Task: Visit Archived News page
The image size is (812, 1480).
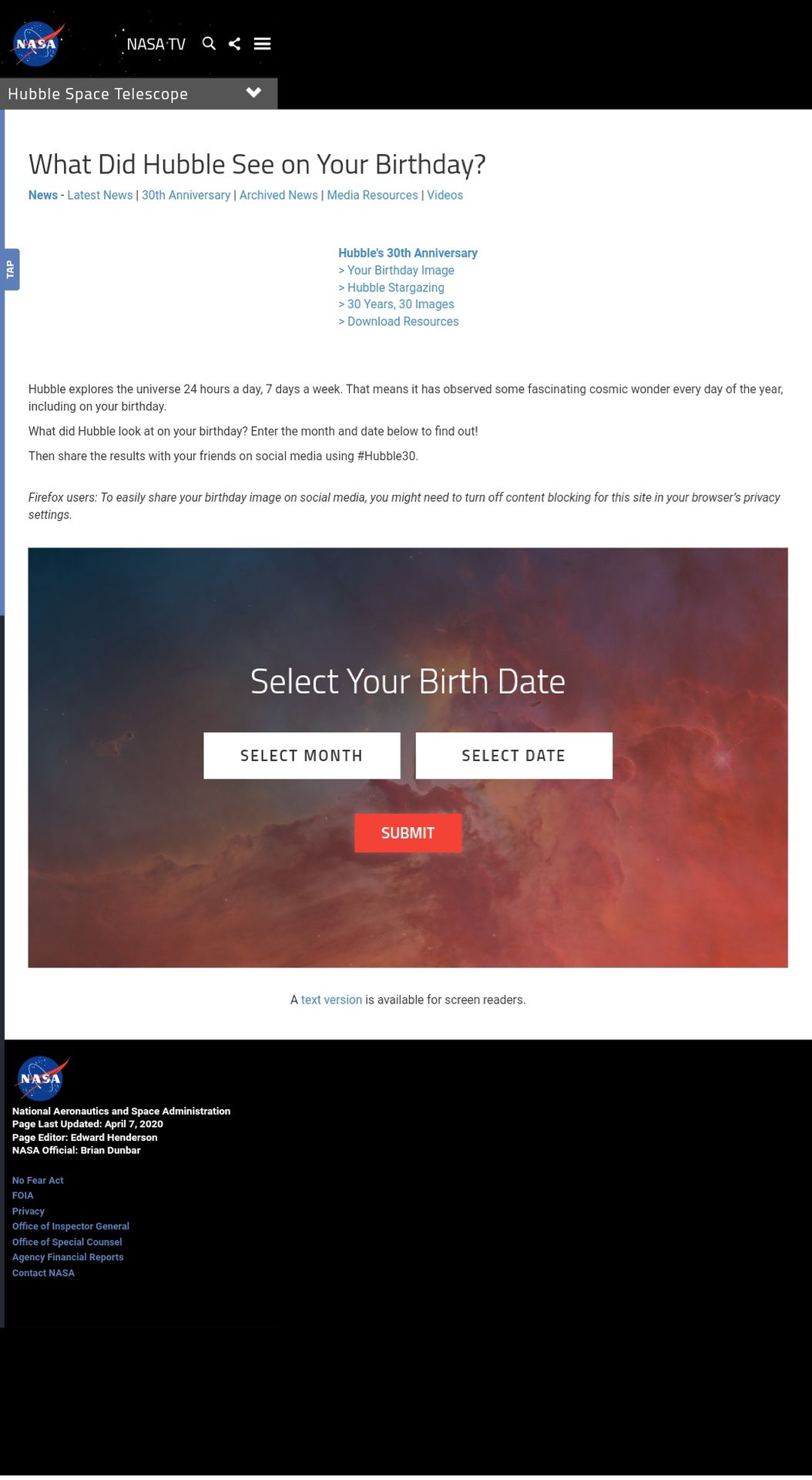Action: point(278,195)
